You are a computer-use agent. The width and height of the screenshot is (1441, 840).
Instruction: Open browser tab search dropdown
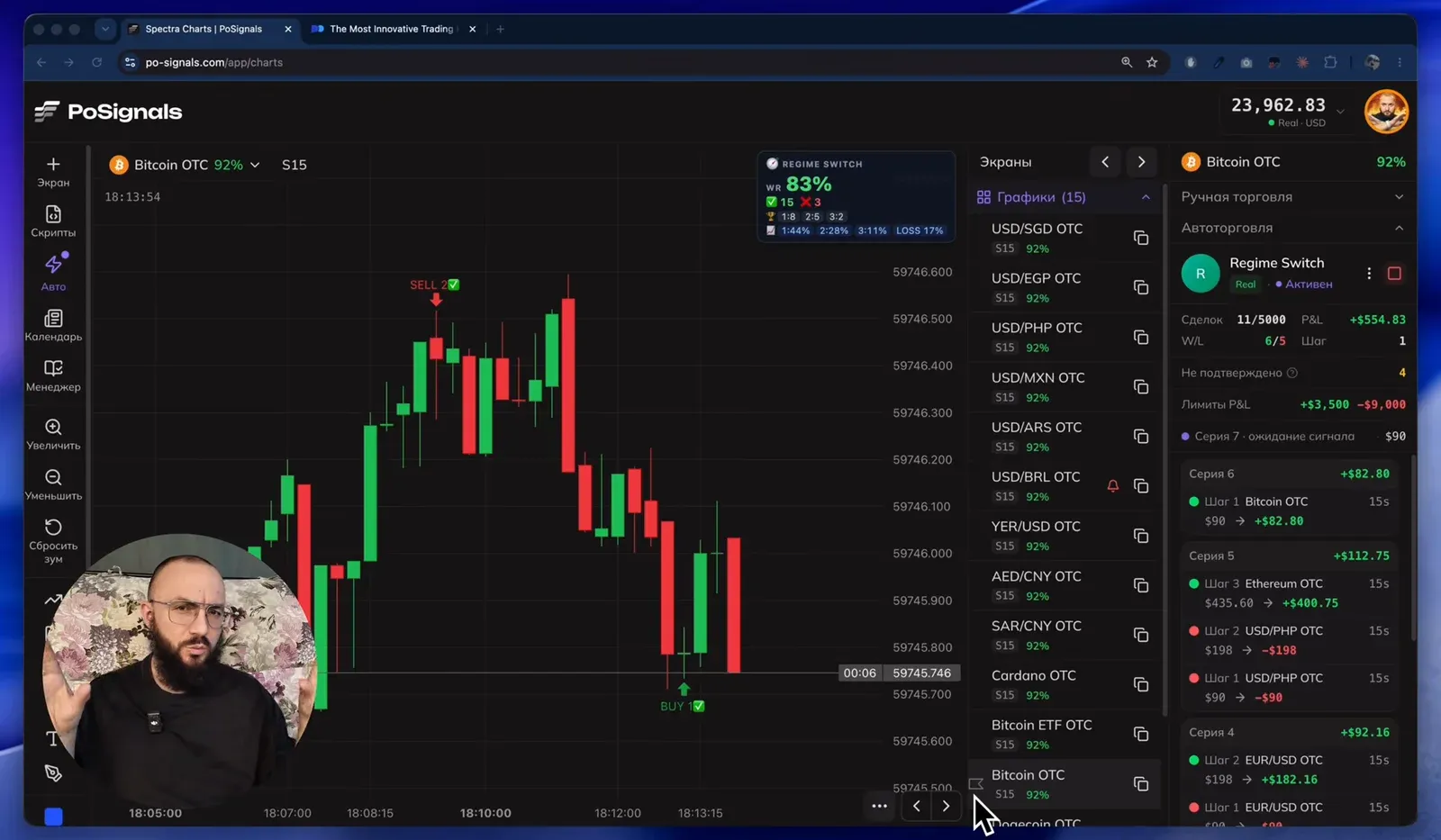tap(105, 29)
